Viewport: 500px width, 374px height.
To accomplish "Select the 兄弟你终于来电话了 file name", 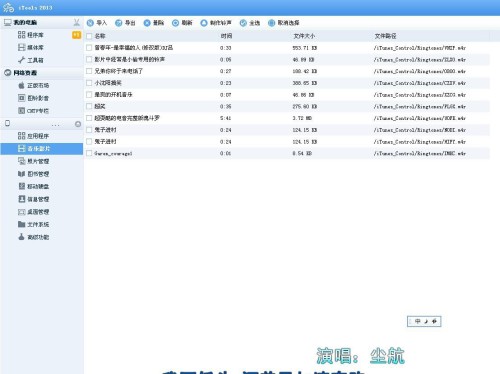I will 119,71.
